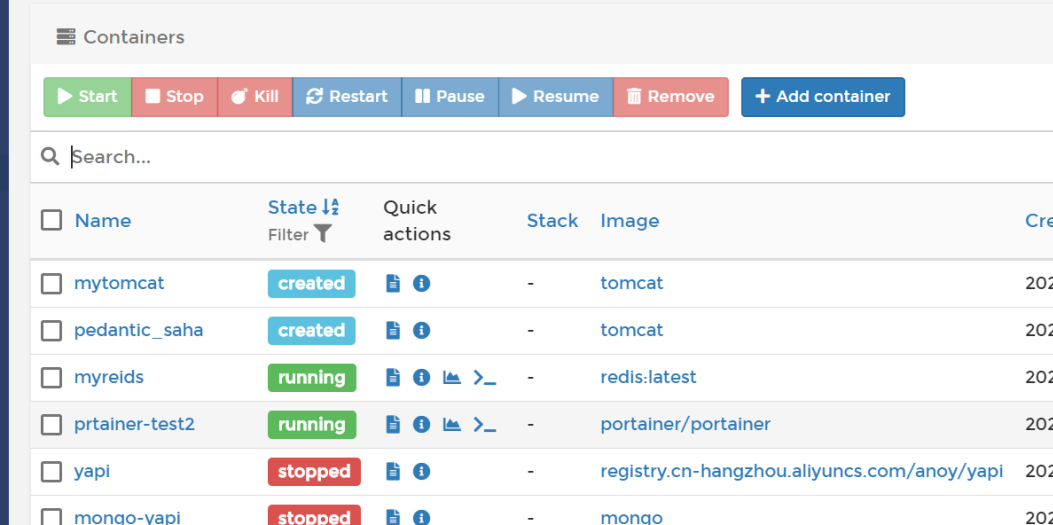The height and width of the screenshot is (525, 1053).
Task: Open tomcat image link in mytomcat row
Action: point(632,283)
